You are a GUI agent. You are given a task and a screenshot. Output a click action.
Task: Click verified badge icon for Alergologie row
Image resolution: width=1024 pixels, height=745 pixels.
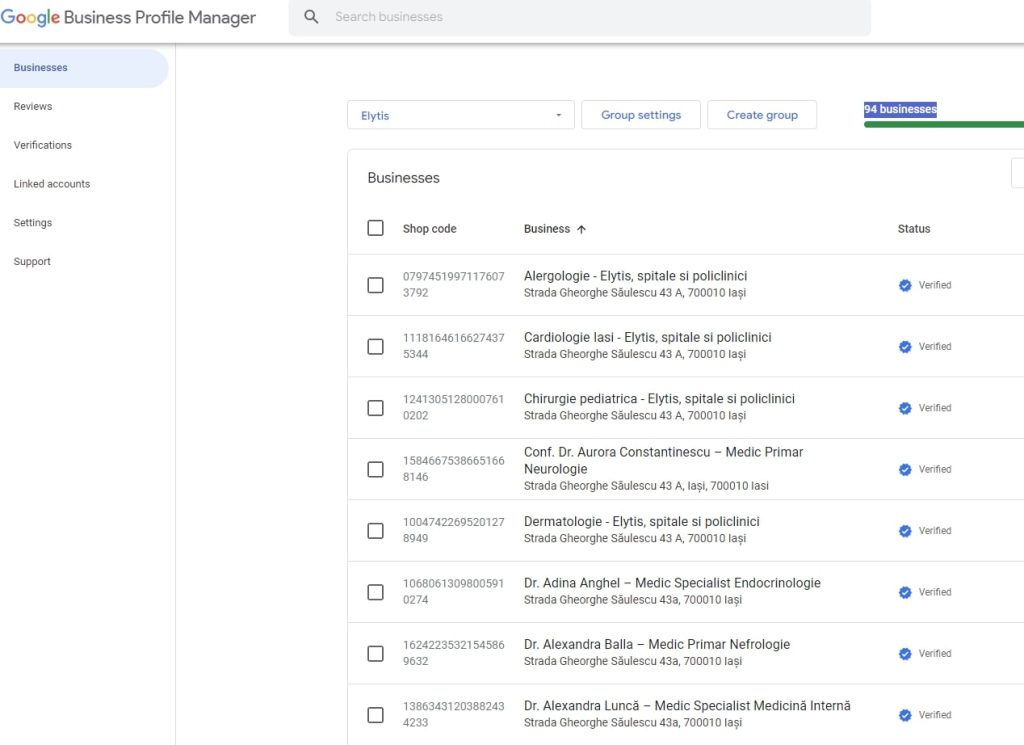click(905, 285)
